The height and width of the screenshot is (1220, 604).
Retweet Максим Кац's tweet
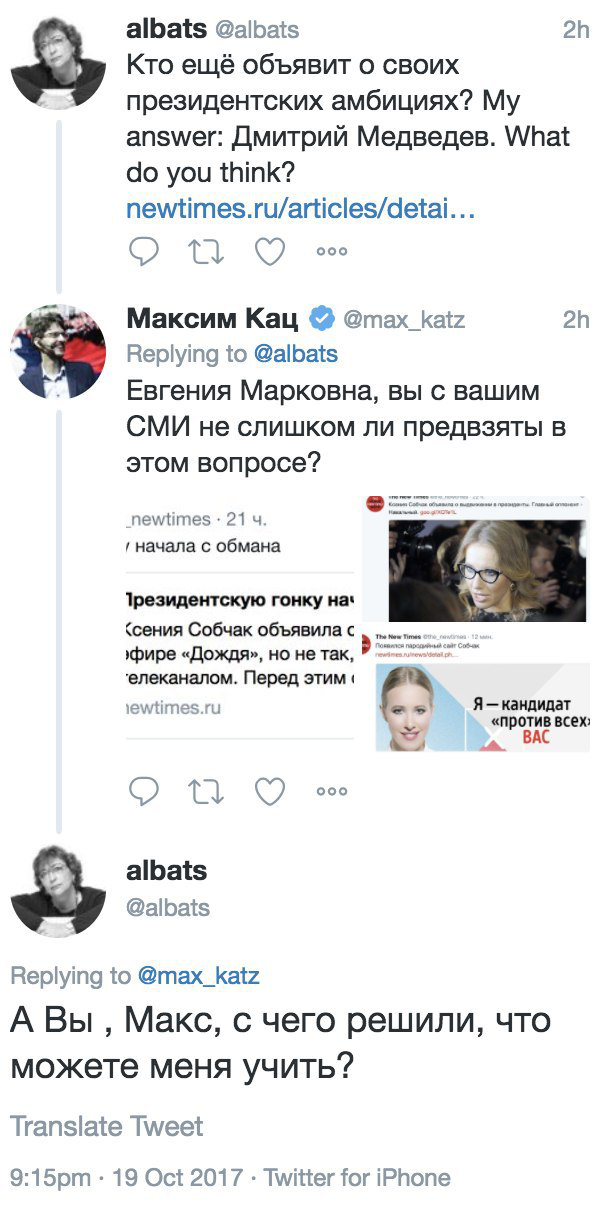point(207,791)
